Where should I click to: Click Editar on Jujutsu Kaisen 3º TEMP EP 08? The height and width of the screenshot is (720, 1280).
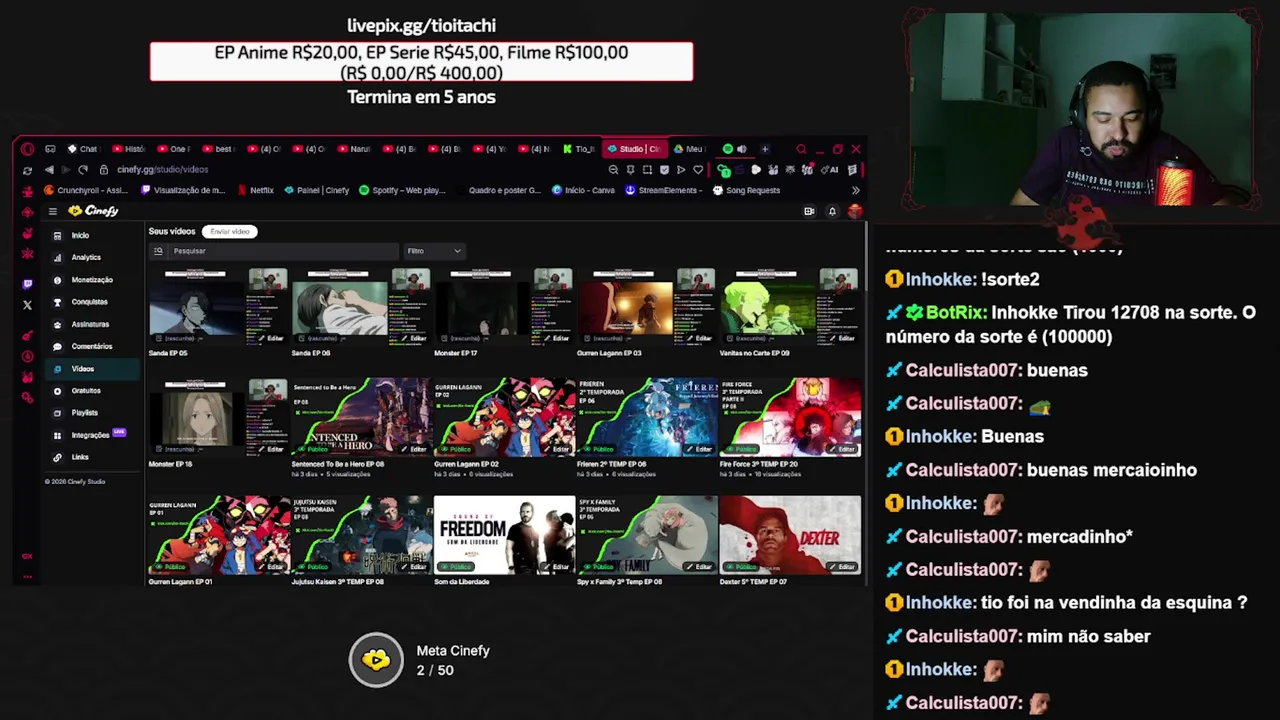(414, 567)
